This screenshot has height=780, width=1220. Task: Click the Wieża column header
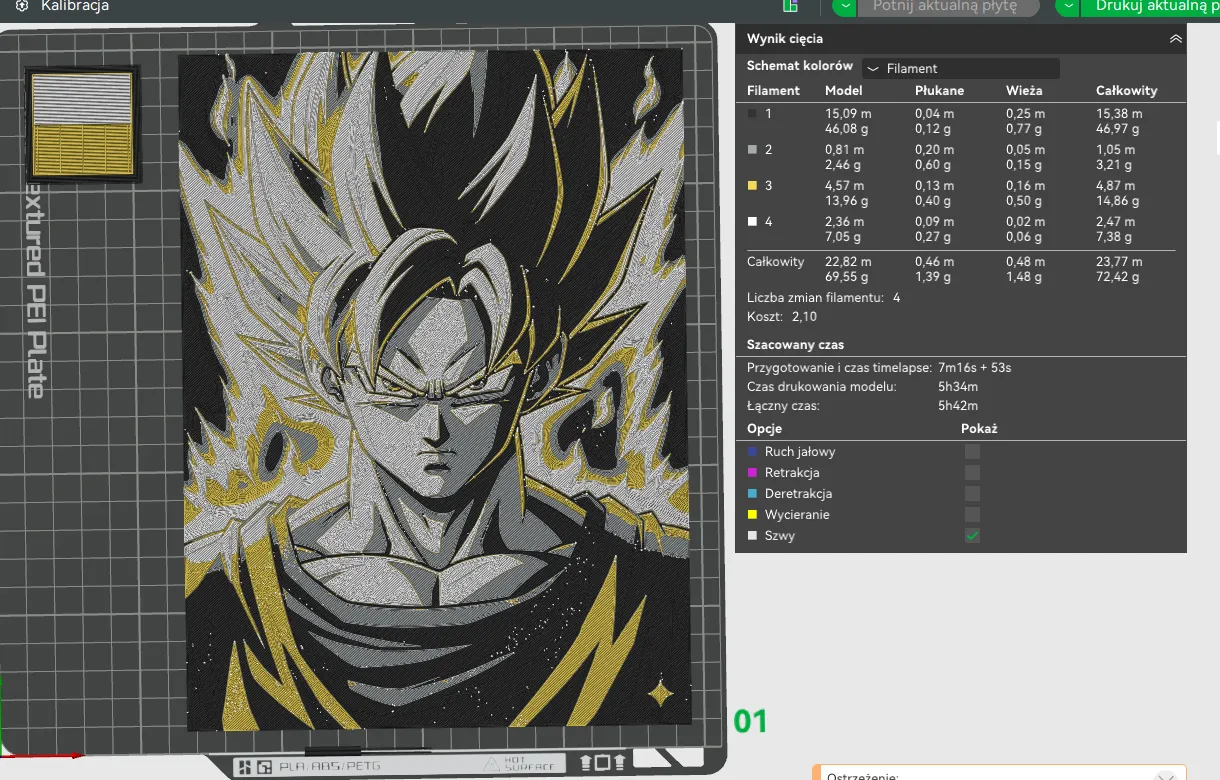[1024, 90]
